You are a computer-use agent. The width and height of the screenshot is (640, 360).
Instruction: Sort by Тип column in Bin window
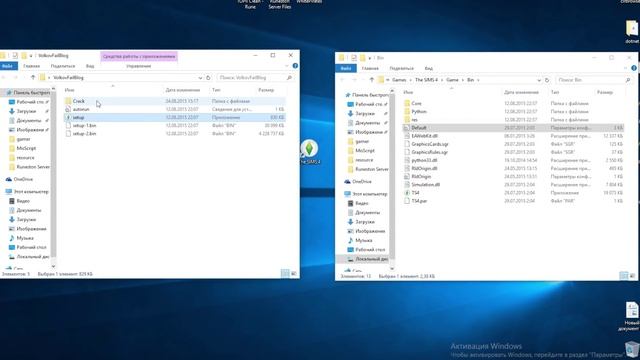point(555,92)
